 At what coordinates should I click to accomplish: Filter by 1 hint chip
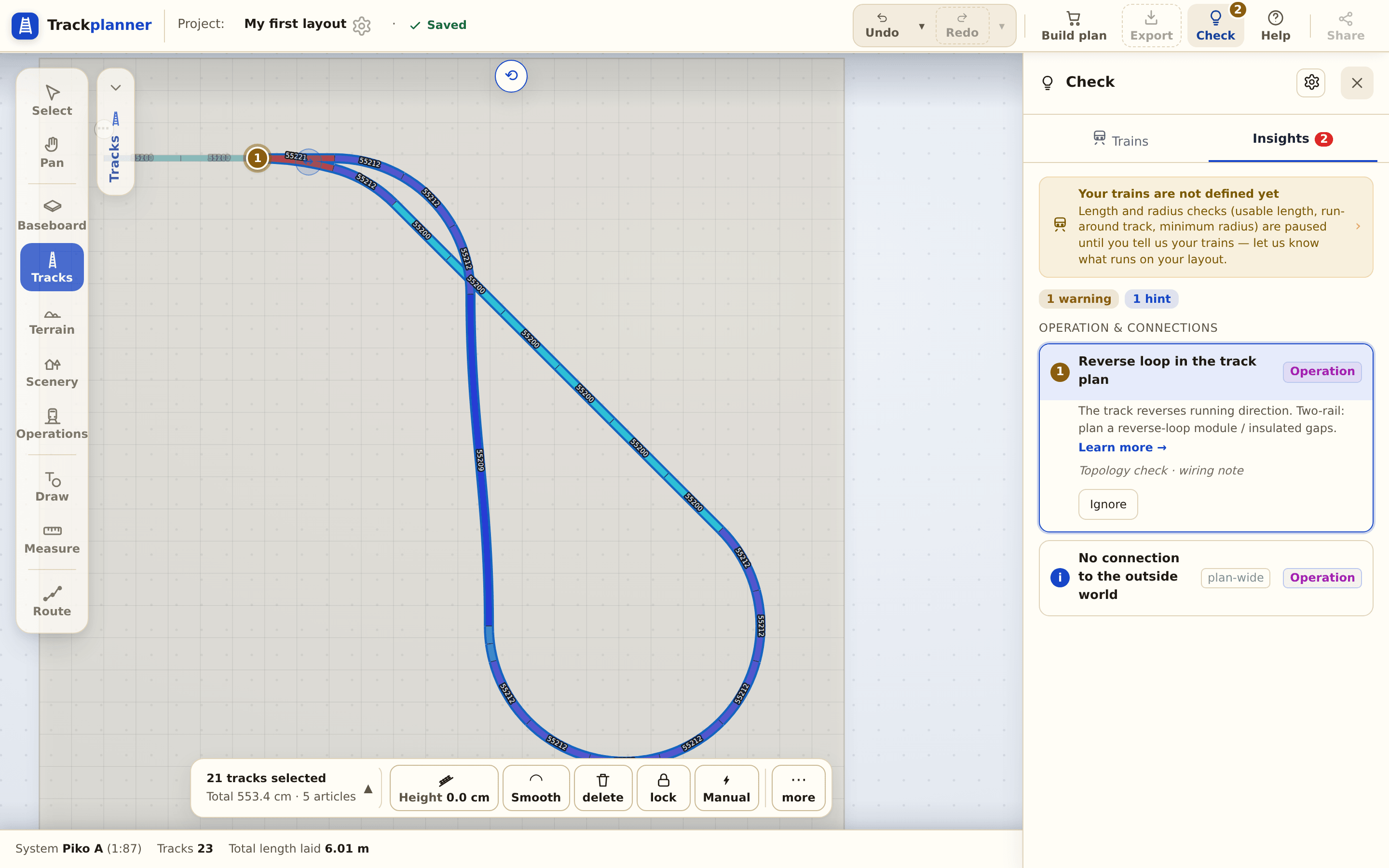1151,299
